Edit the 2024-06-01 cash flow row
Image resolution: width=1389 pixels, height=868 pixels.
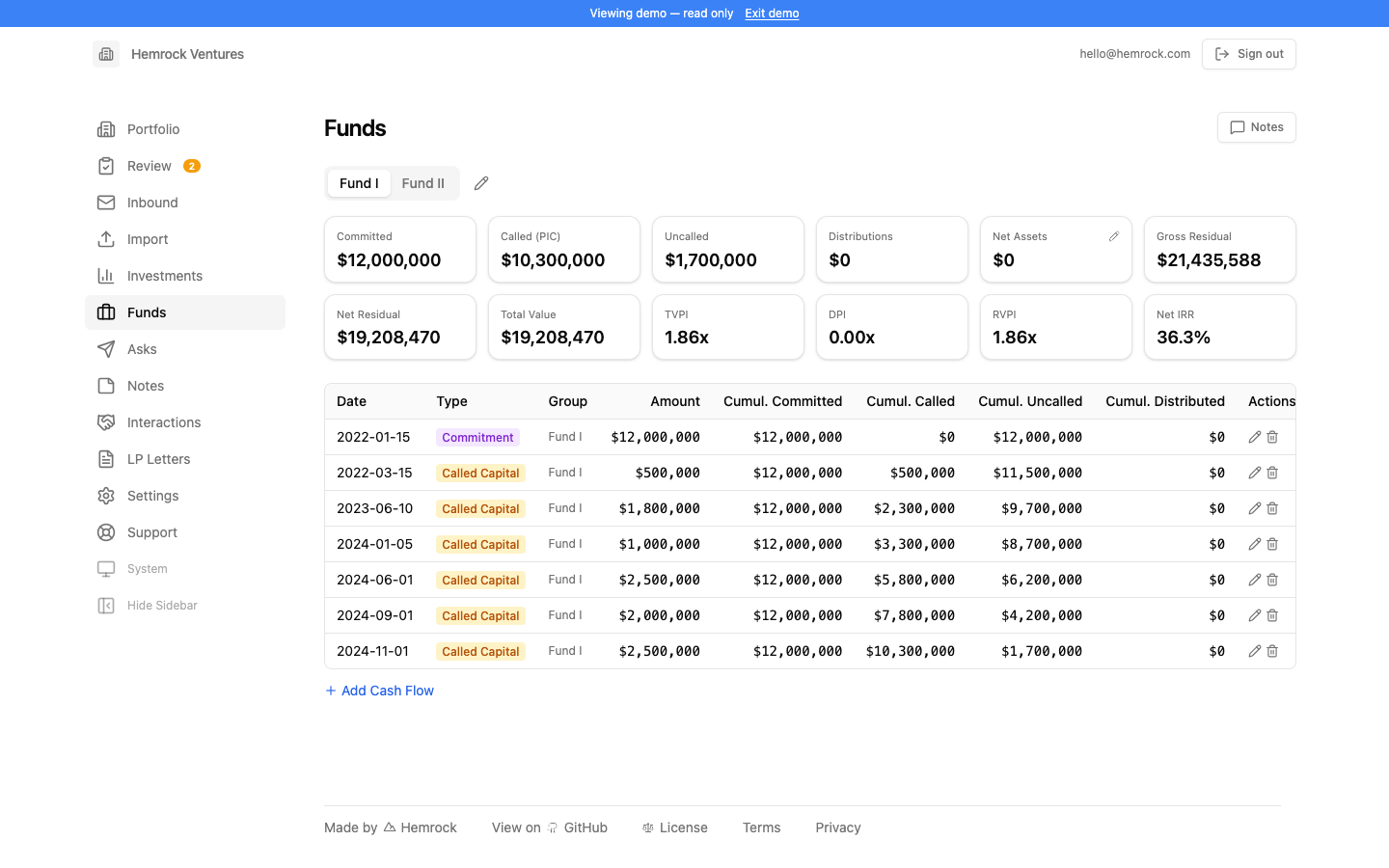1254,580
